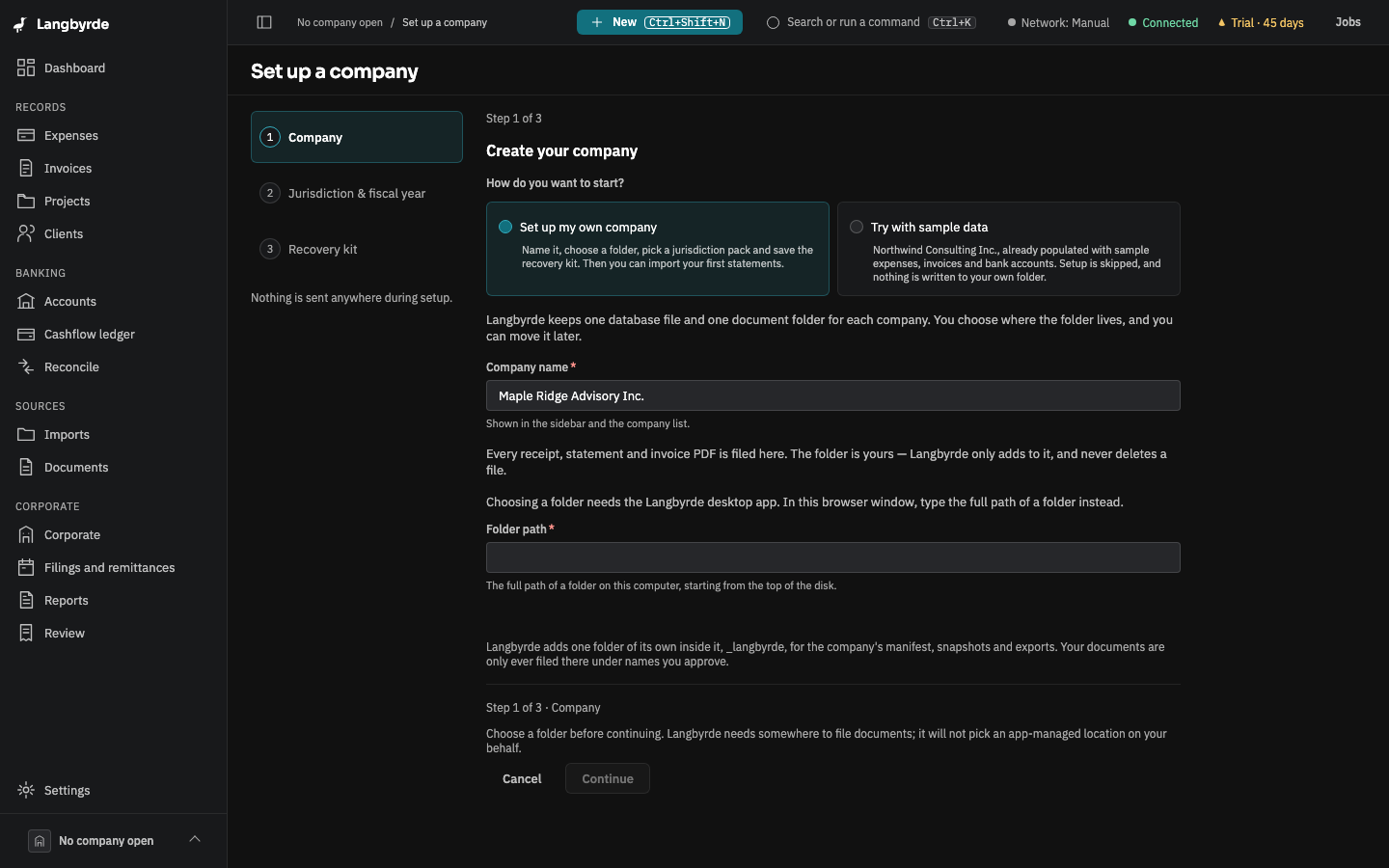Click the Reconcile arrows icon

pos(26,366)
